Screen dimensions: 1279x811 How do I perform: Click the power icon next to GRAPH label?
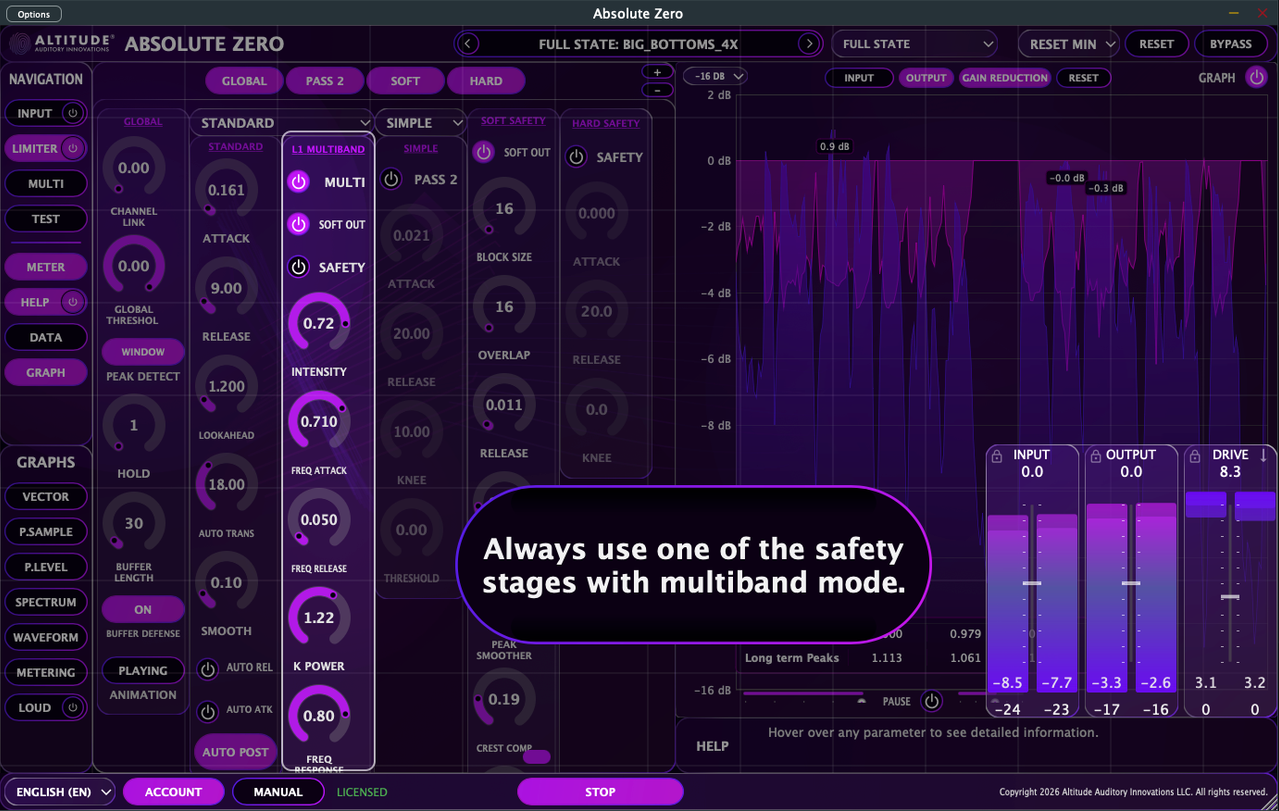pos(1256,77)
